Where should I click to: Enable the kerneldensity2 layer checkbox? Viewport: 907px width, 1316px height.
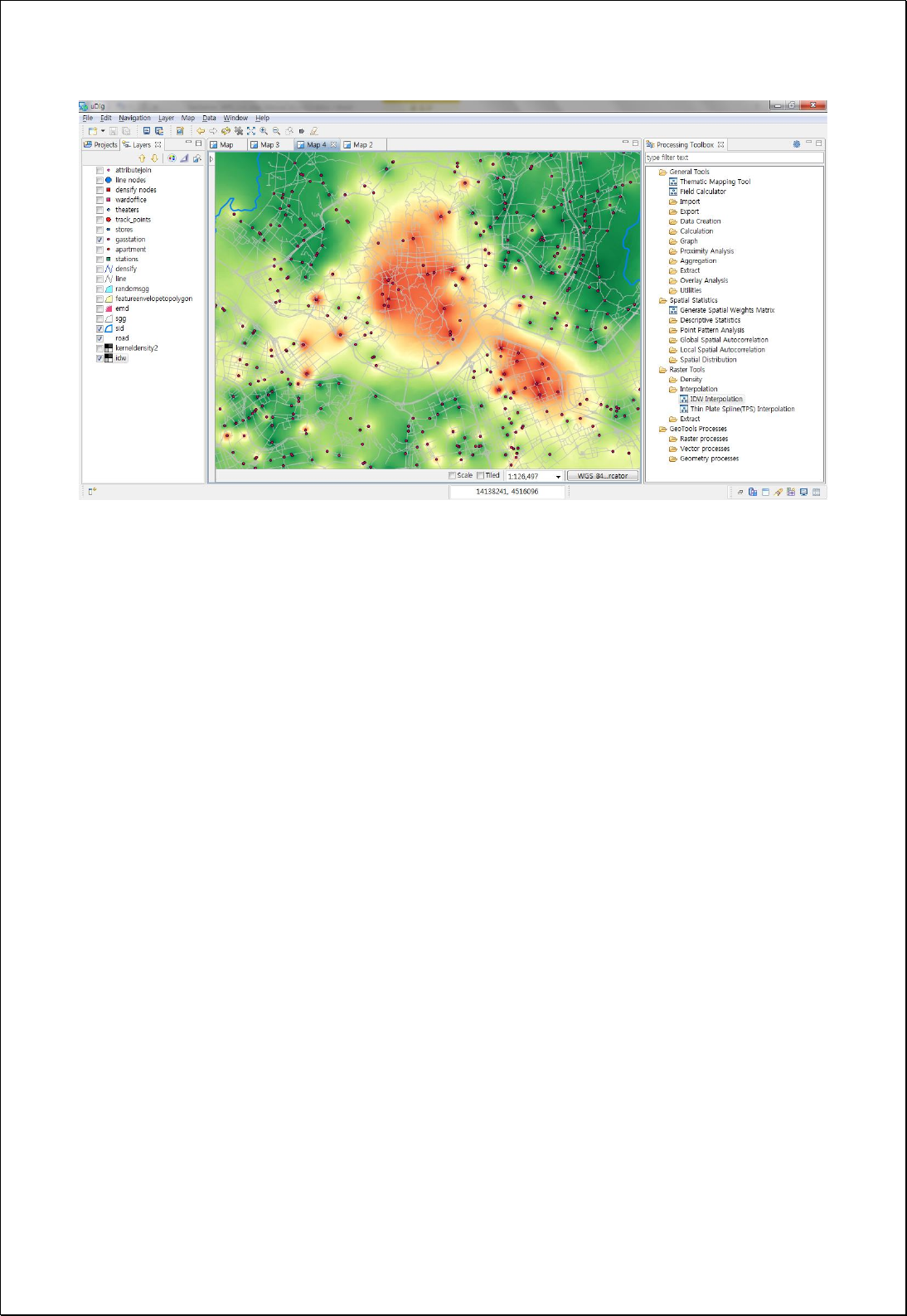tap(99, 348)
